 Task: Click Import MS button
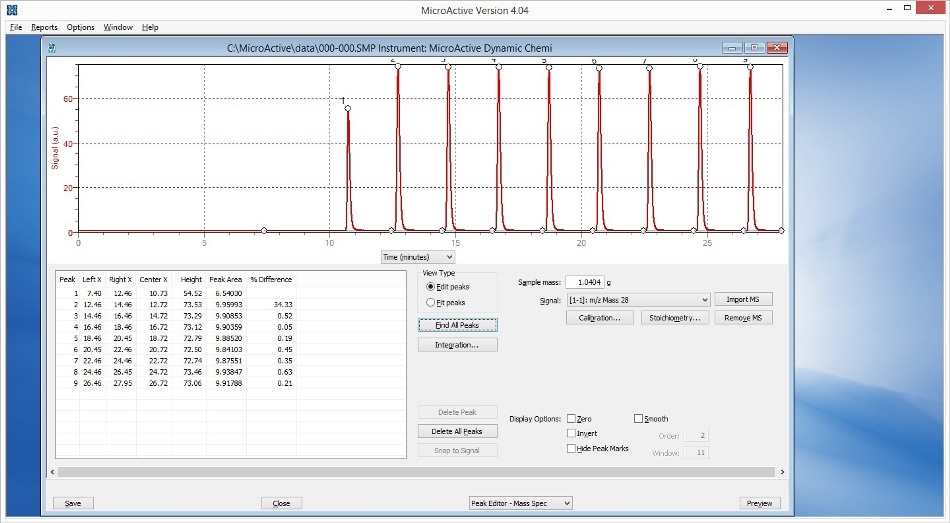click(x=743, y=299)
